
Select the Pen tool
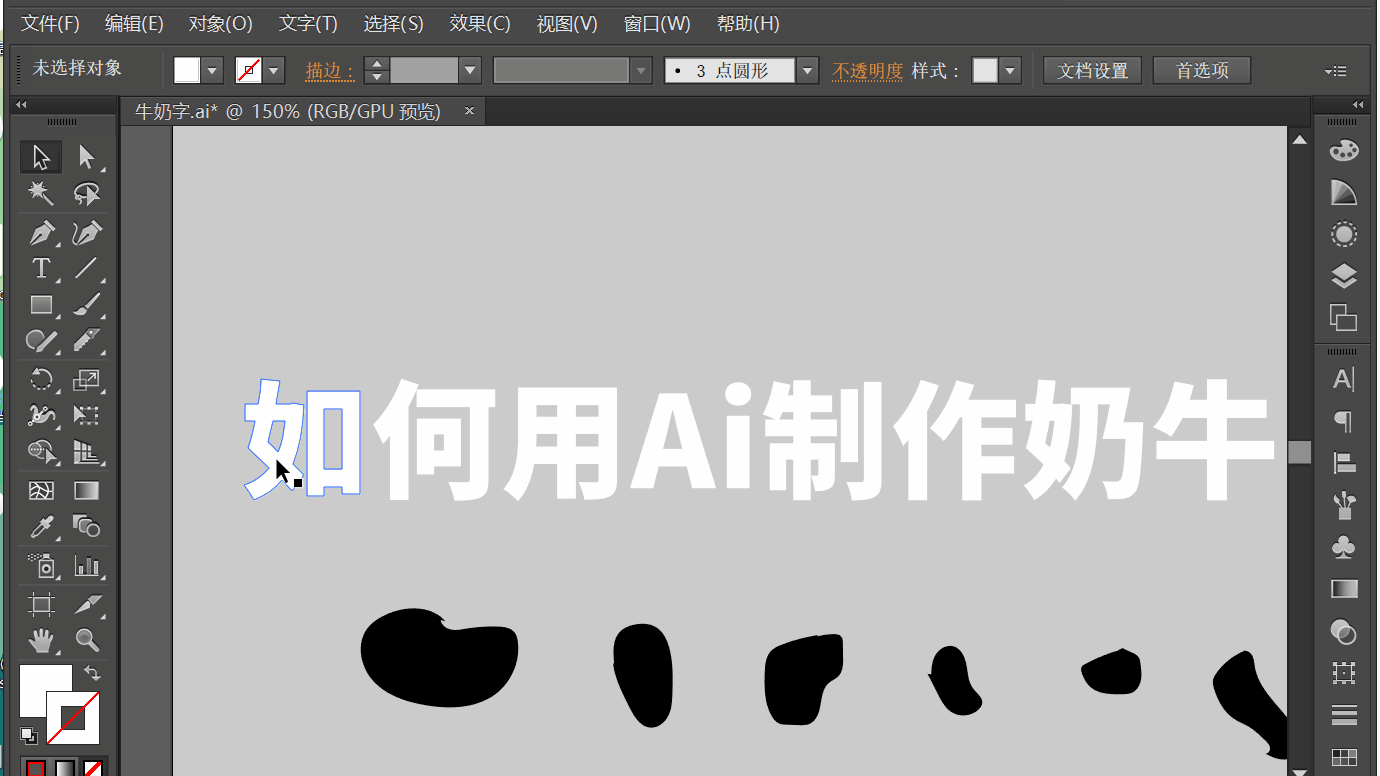tap(41, 233)
